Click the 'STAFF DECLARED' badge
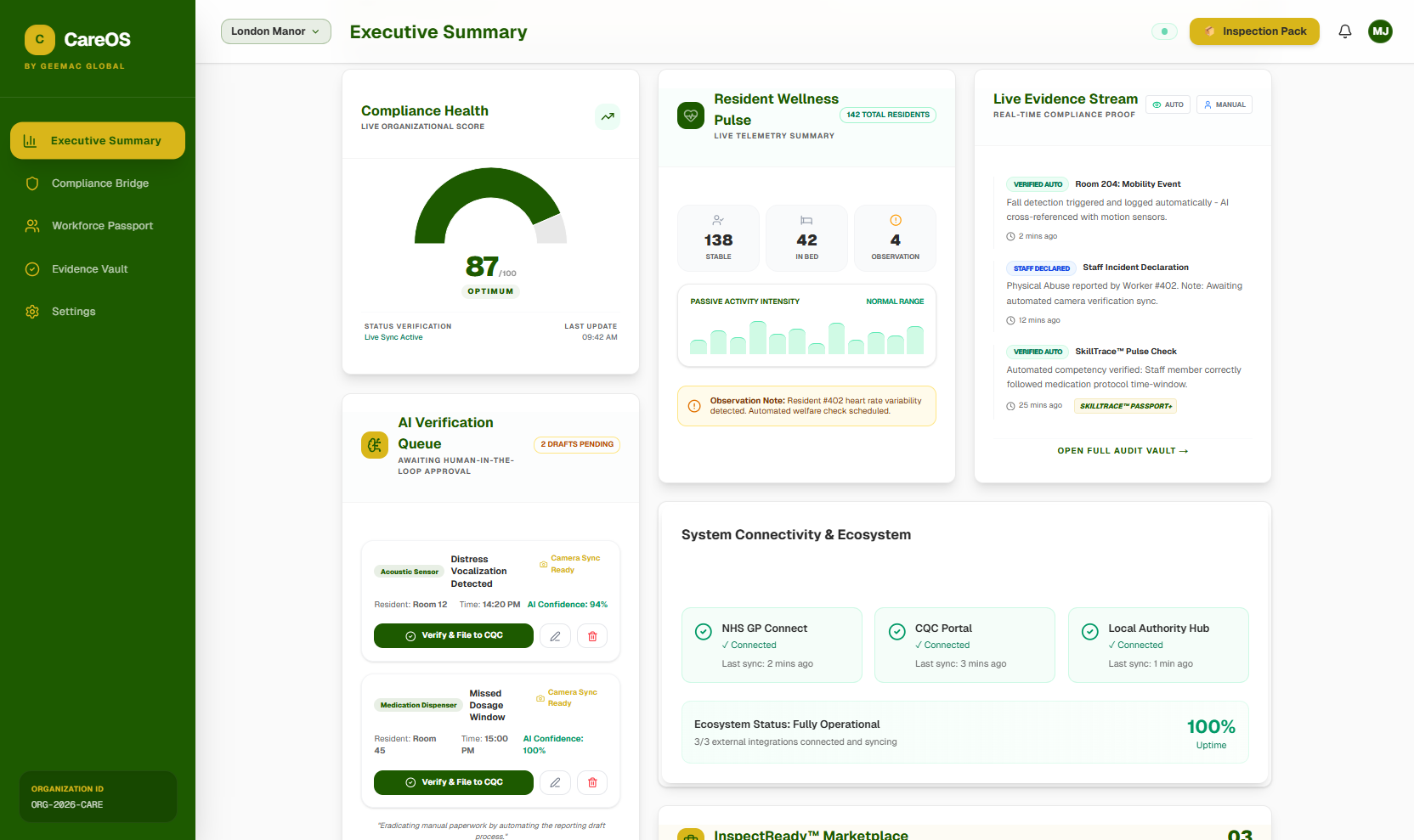The width and height of the screenshot is (1414, 840). [1042, 268]
